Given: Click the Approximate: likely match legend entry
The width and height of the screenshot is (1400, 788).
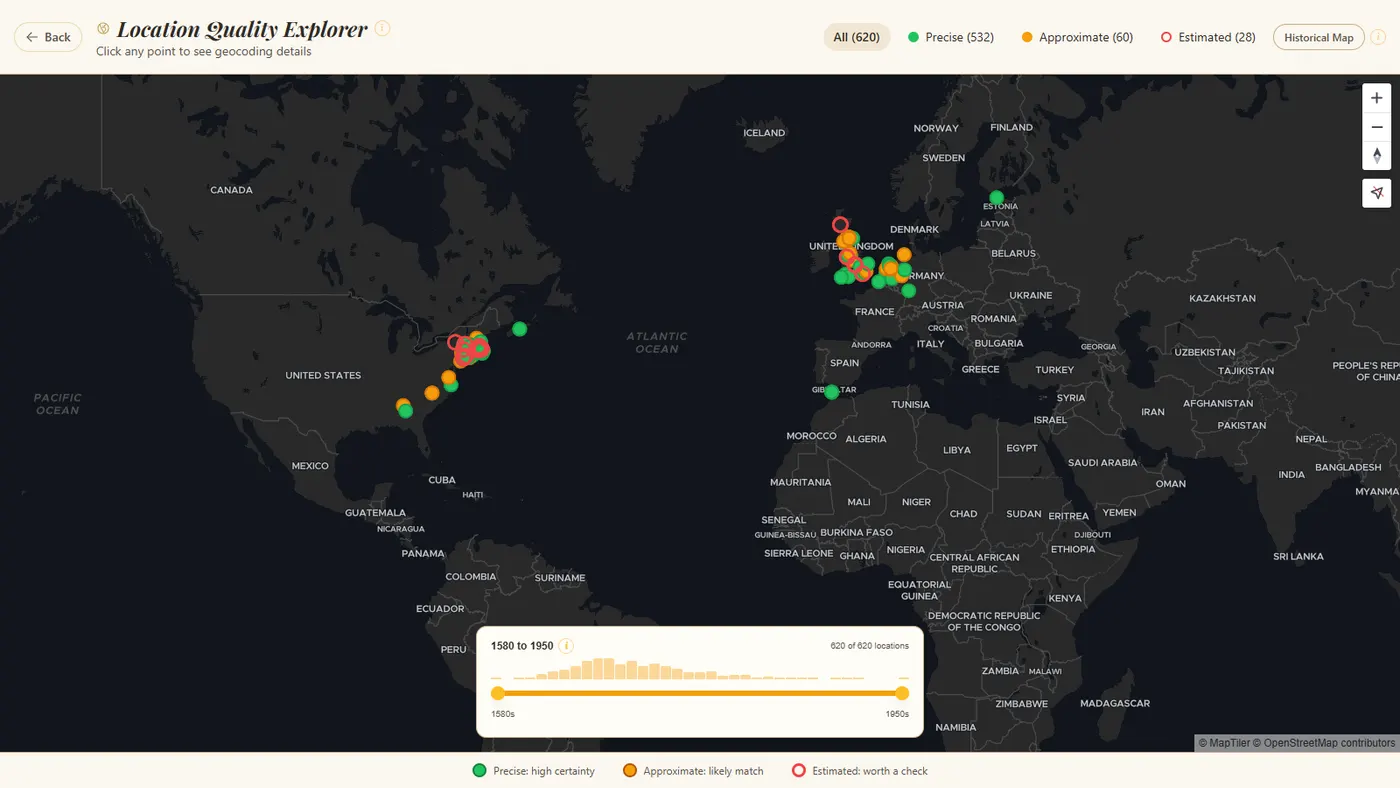Looking at the screenshot, I should [693, 771].
